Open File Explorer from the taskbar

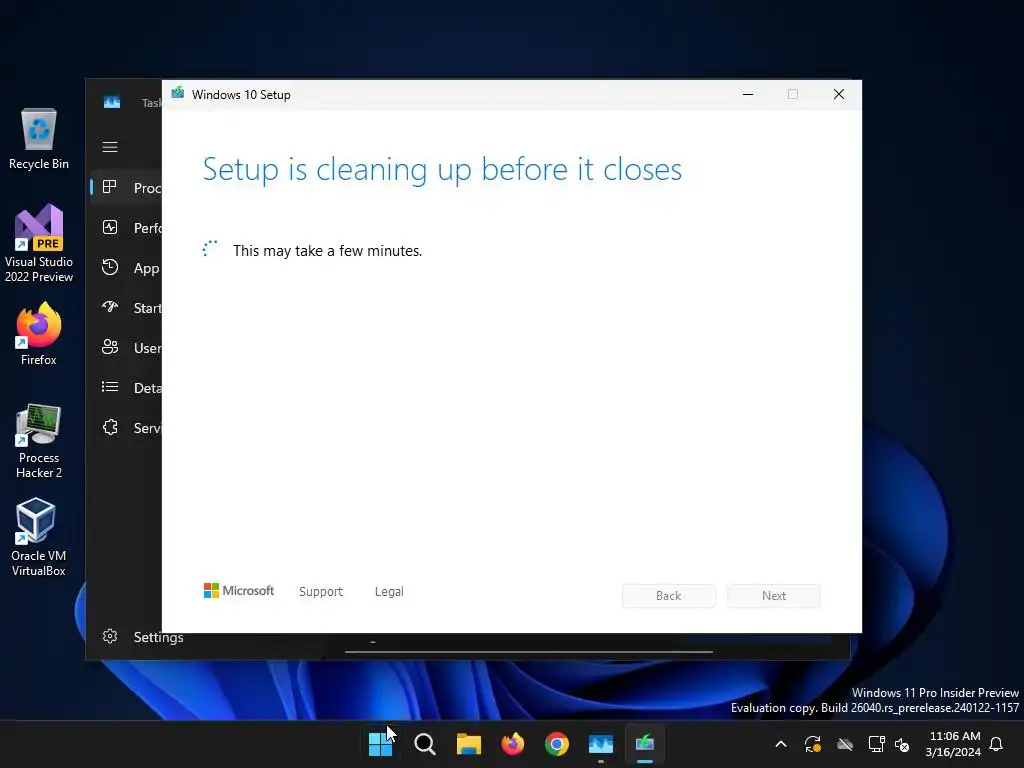468,744
